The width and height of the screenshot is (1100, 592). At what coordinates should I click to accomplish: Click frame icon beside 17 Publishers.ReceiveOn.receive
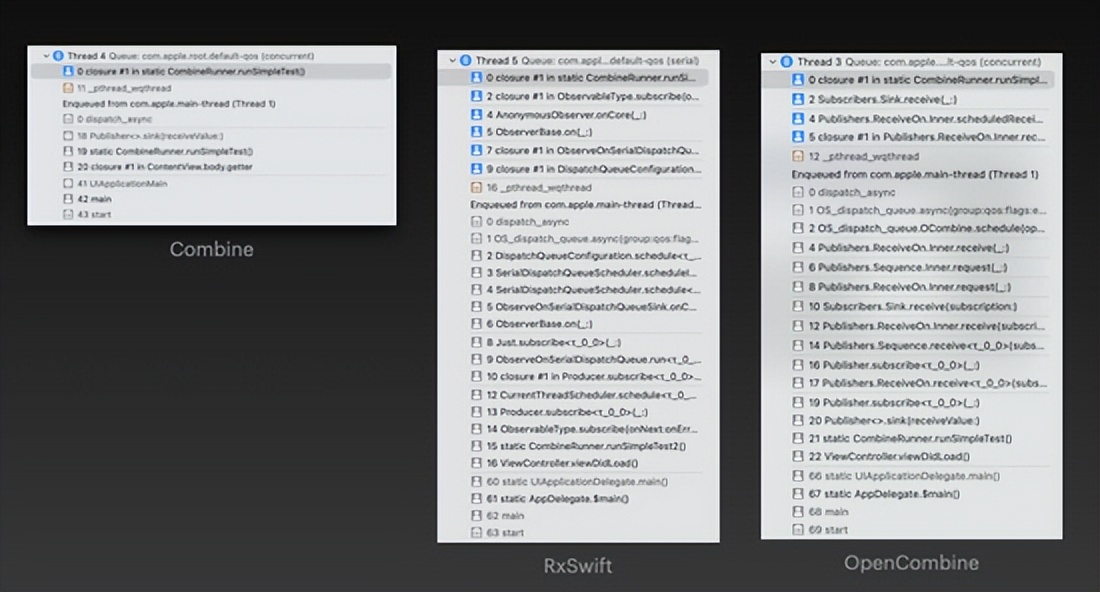click(798, 383)
